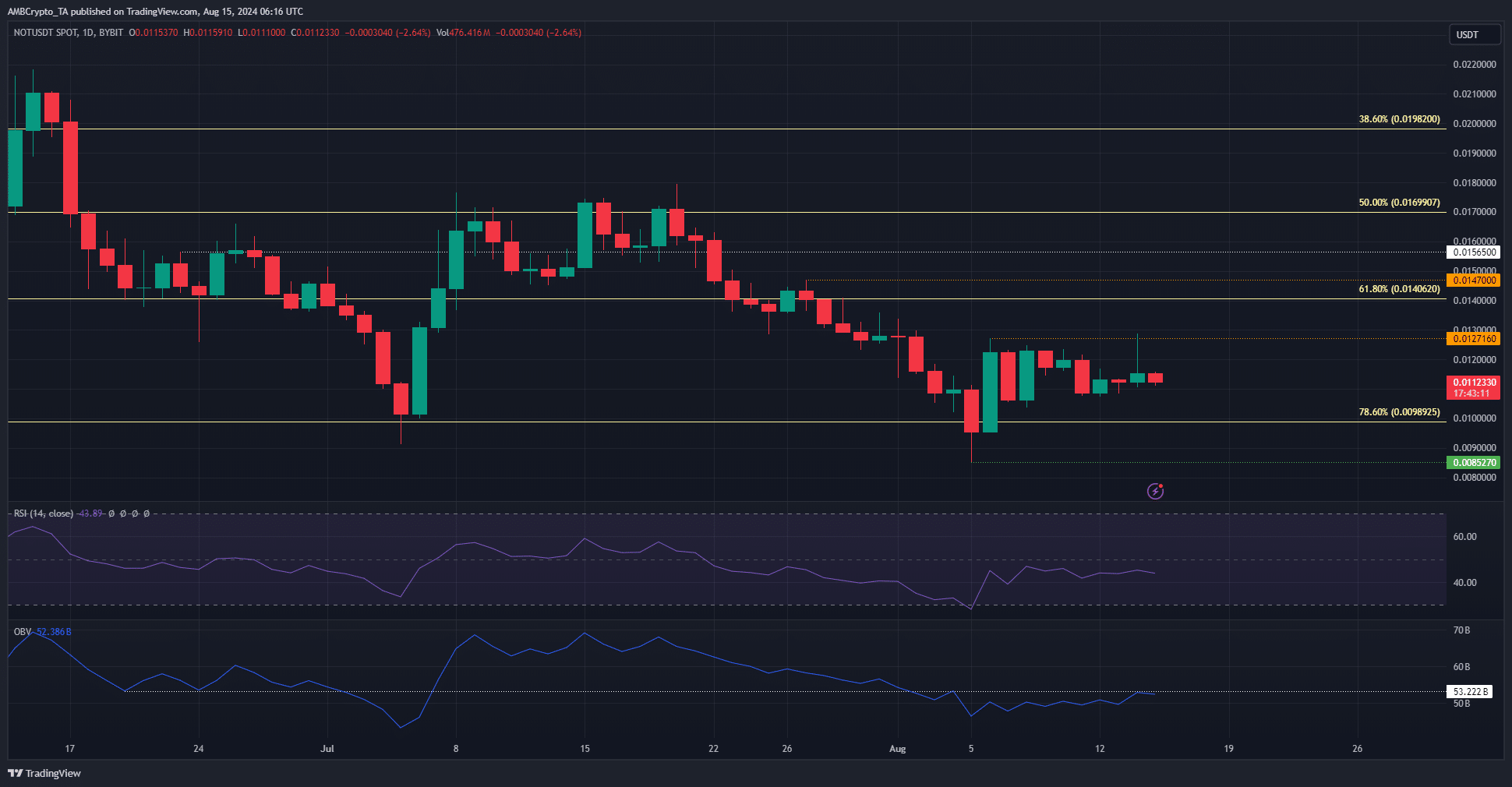The width and height of the screenshot is (1512, 787).
Task: Click the orange 0.0147000 price label
Action: click(x=1473, y=280)
